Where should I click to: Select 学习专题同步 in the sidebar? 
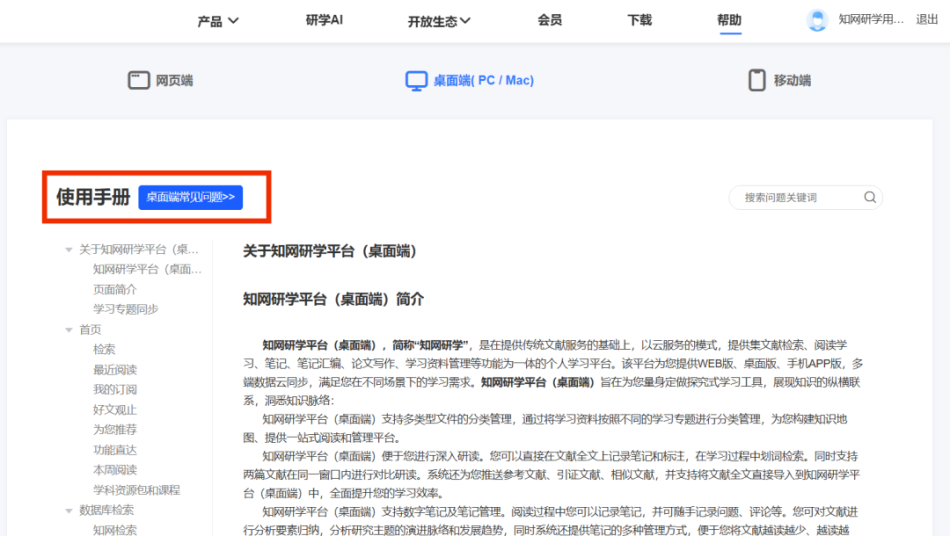click(x=125, y=309)
